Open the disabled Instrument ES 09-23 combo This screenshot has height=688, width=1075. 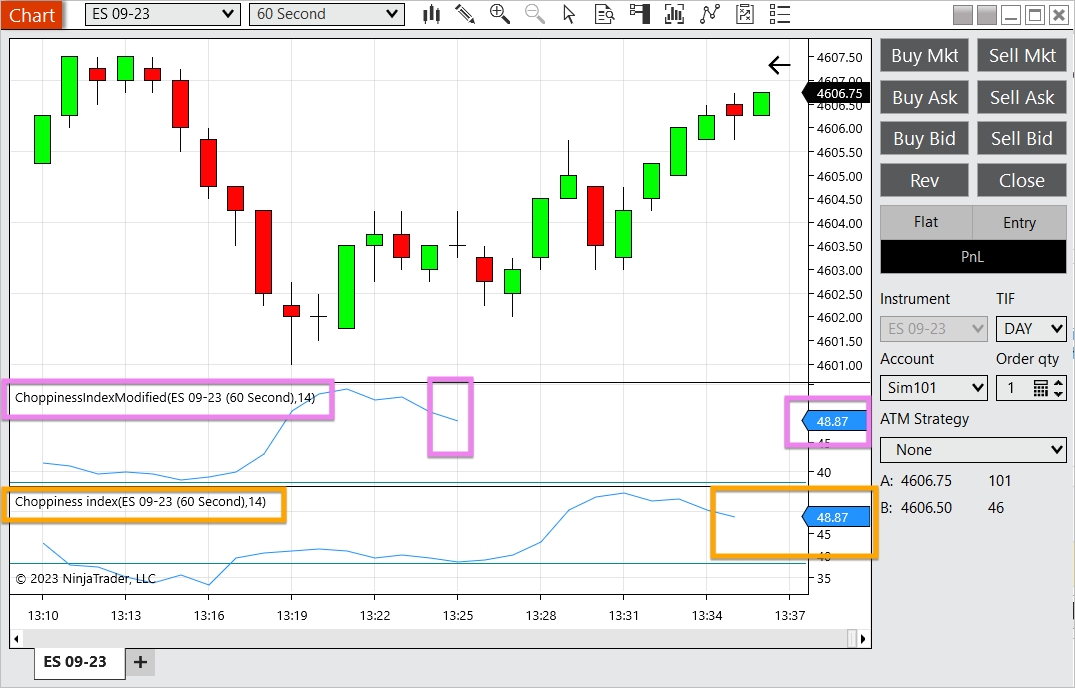934,329
